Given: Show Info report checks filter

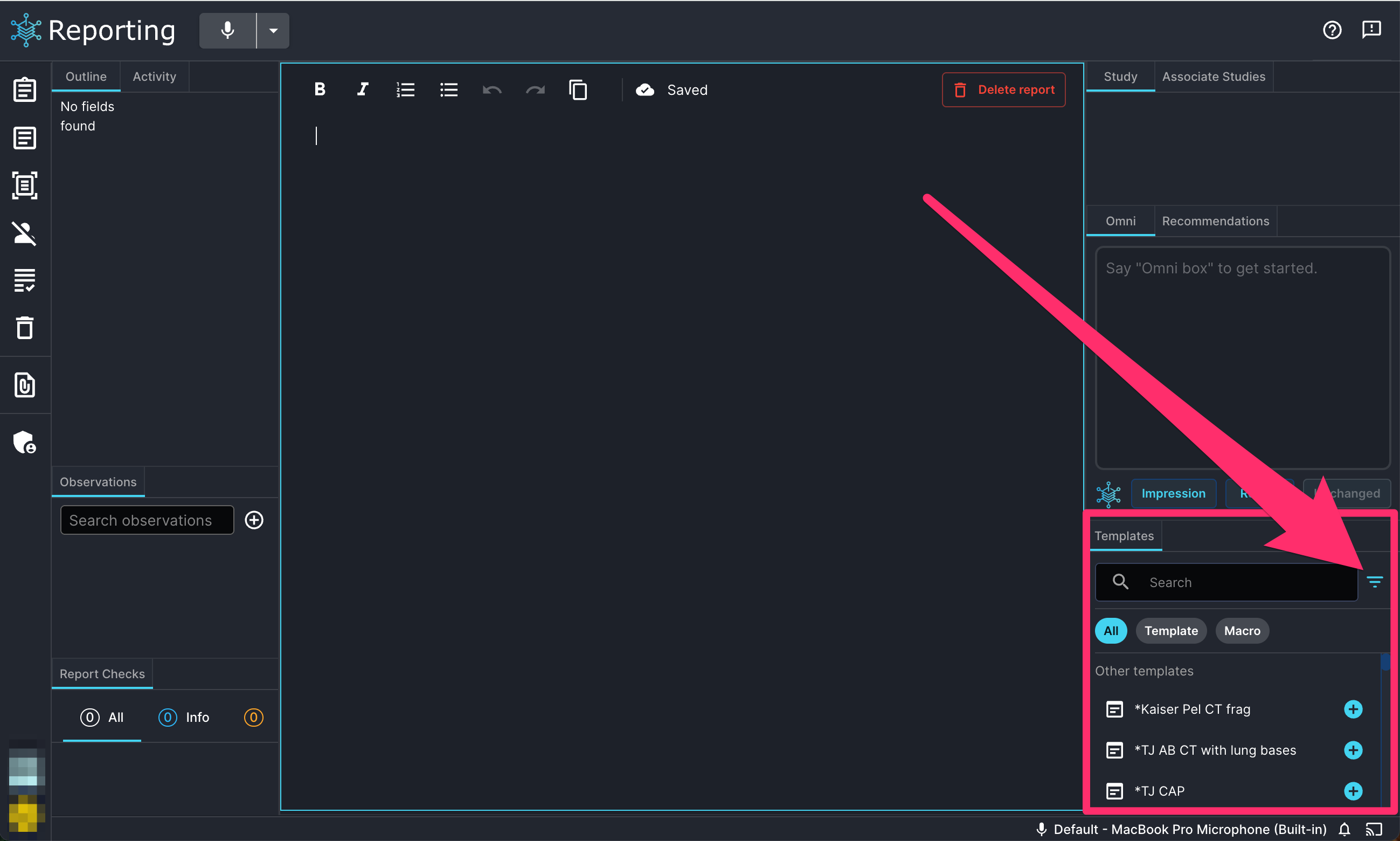Looking at the screenshot, I should (x=184, y=717).
